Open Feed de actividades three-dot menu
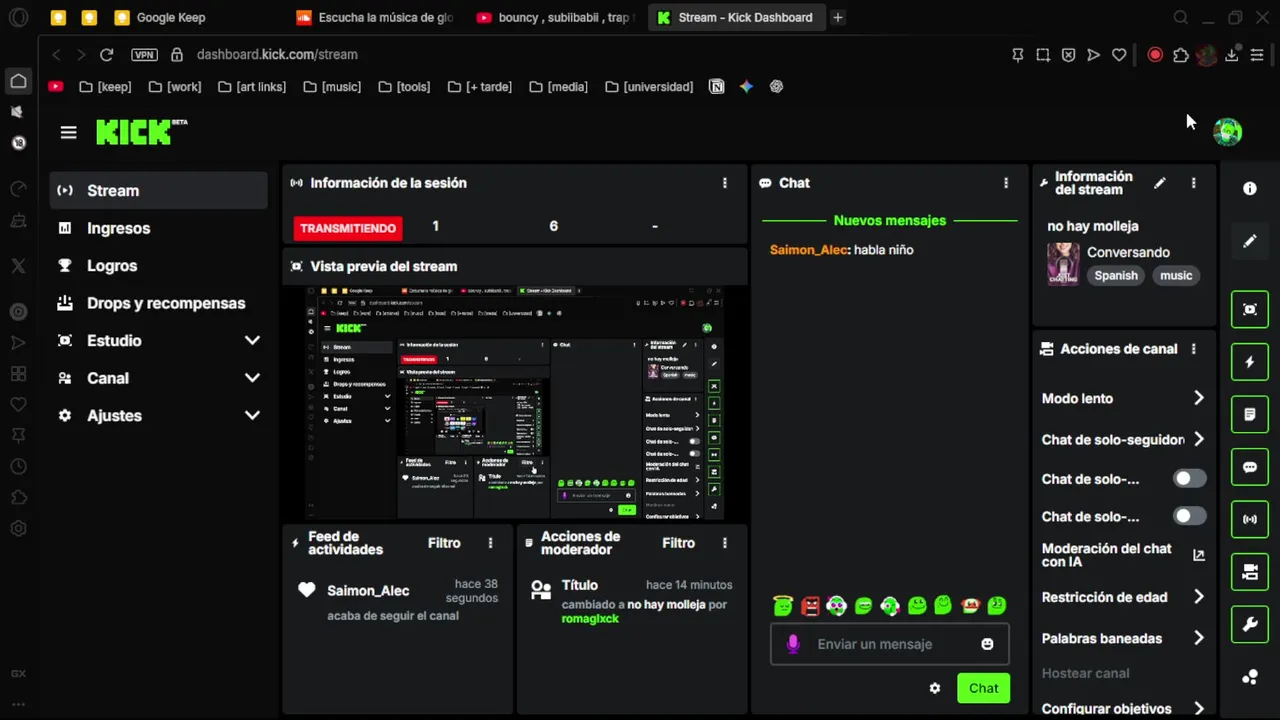The height and width of the screenshot is (720, 1280). (x=490, y=543)
